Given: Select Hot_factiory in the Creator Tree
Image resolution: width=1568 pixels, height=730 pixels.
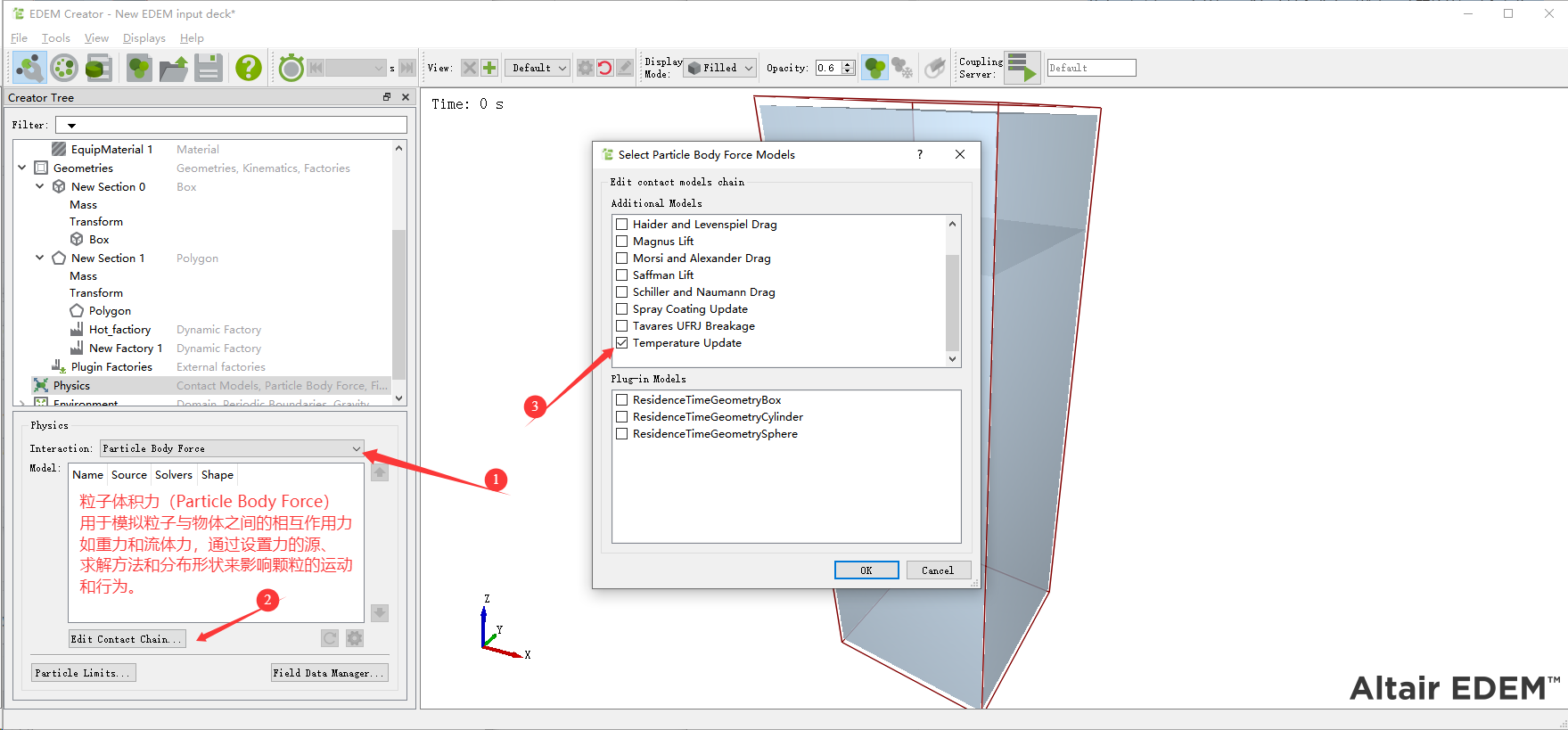Looking at the screenshot, I should pyautogui.click(x=119, y=330).
